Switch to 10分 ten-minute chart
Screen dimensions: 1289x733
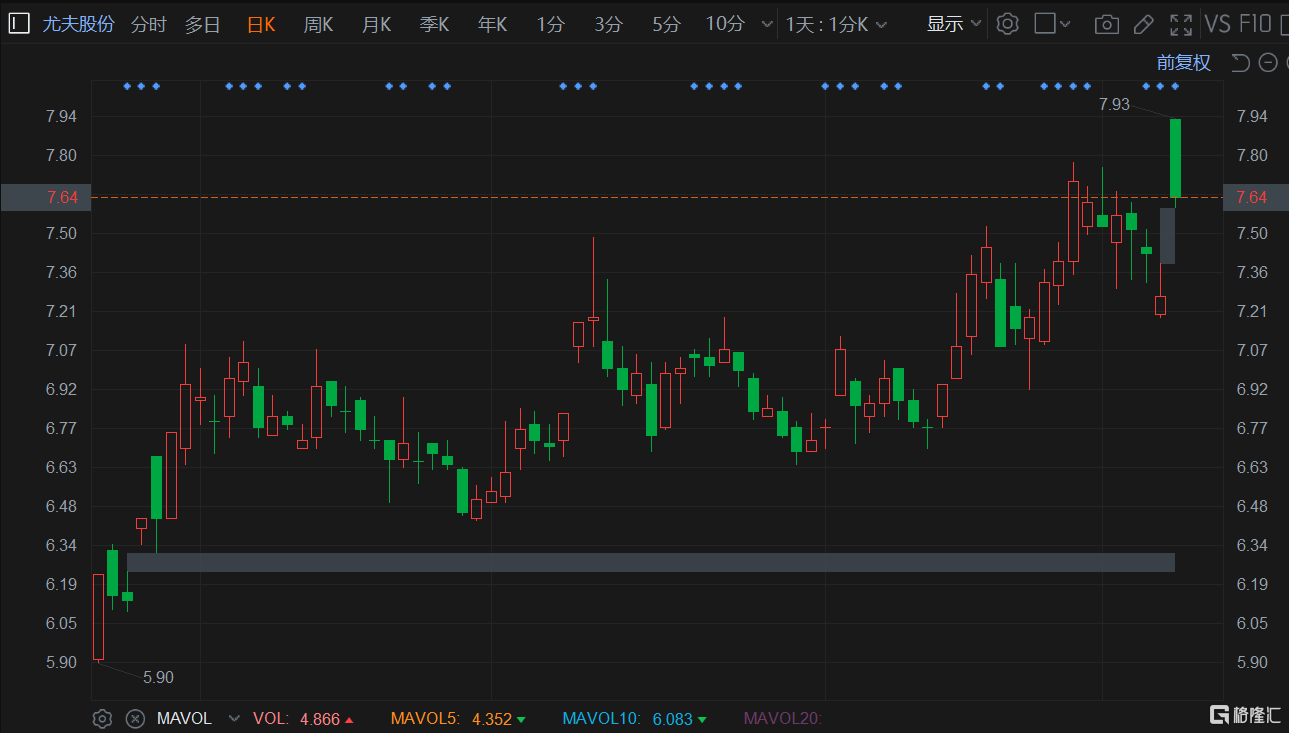pyautogui.click(x=725, y=24)
